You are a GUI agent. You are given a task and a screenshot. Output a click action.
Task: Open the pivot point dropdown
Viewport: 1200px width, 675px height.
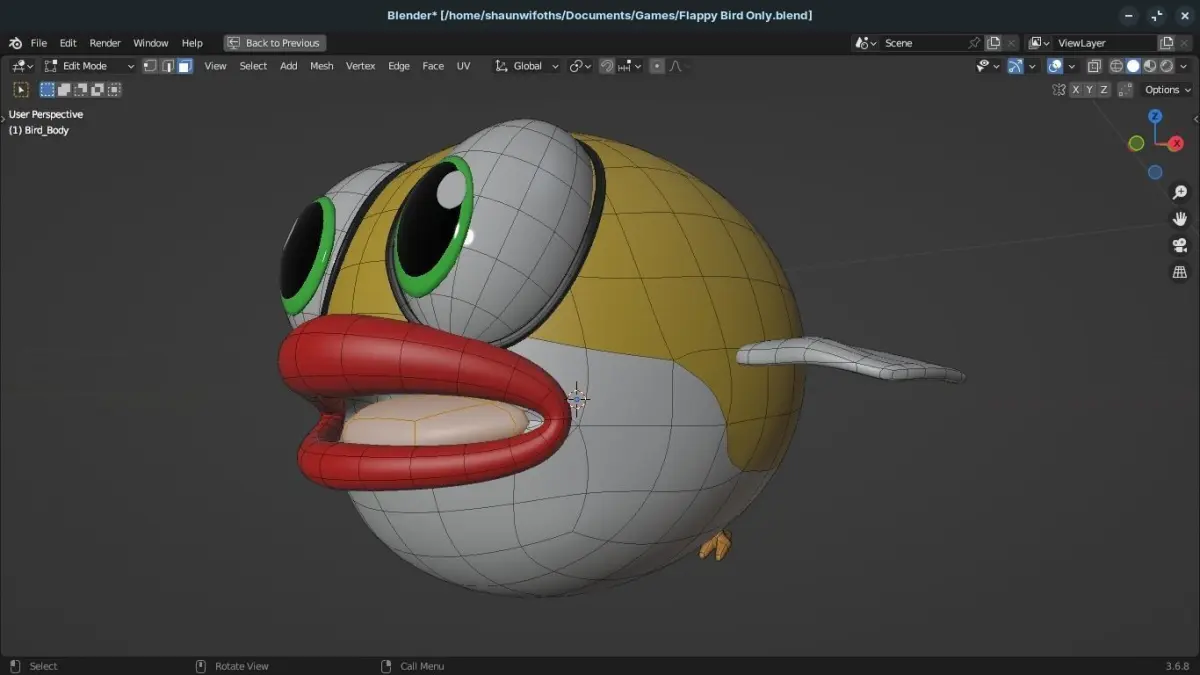click(580, 66)
